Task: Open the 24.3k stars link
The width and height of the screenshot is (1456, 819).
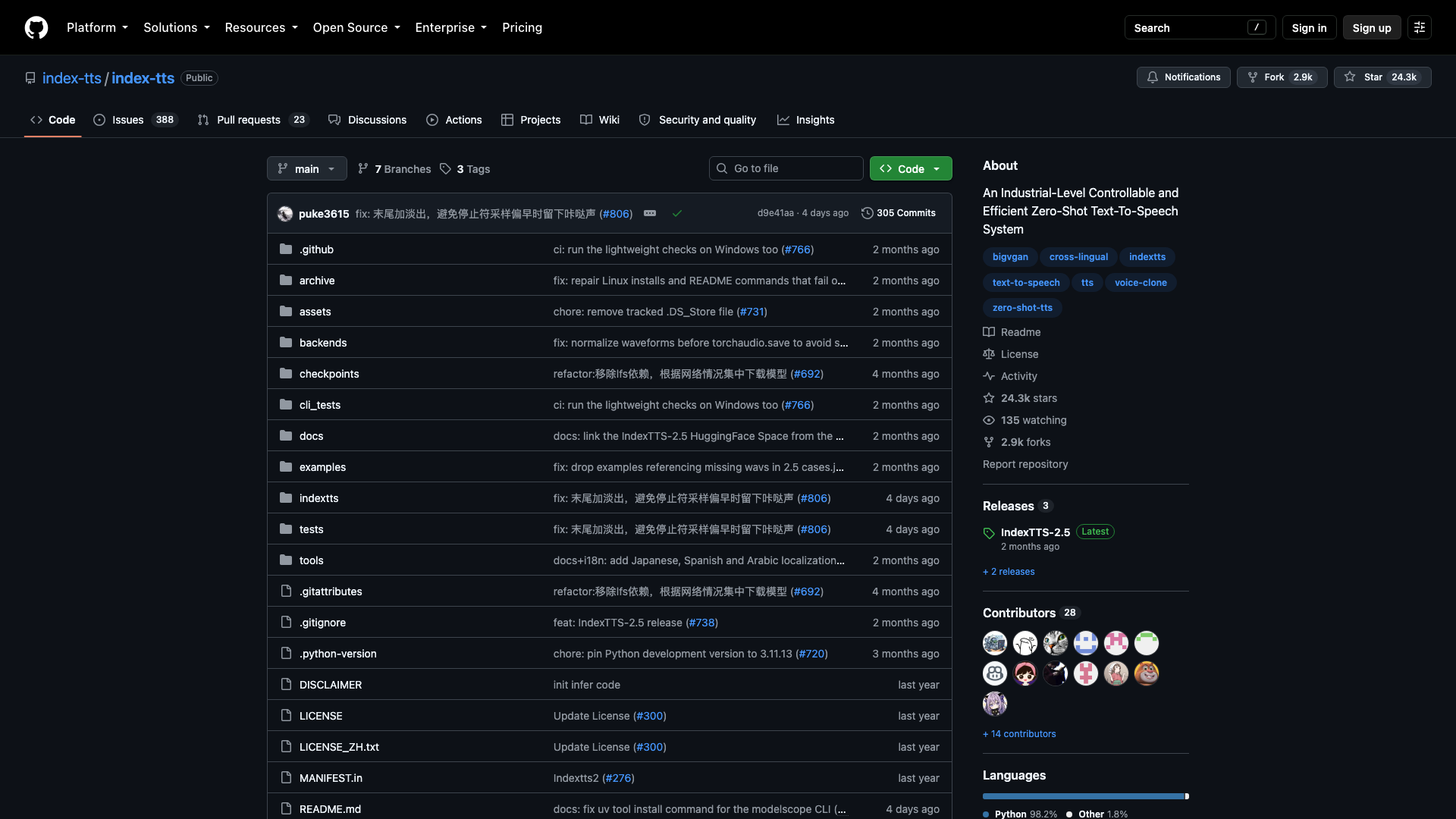Action: (x=1020, y=398)
